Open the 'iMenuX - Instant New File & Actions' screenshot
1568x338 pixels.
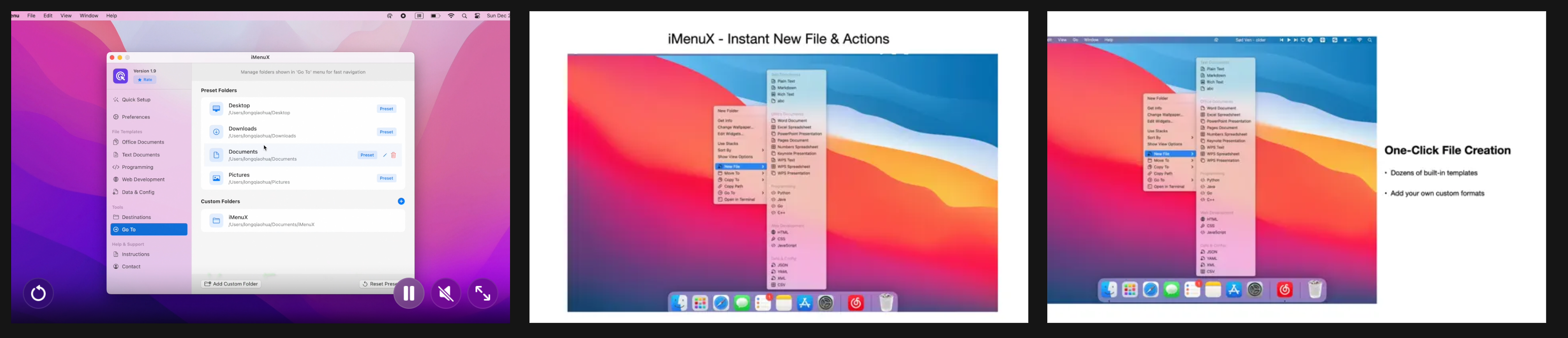pyautogui.click(x=779, y=167)
